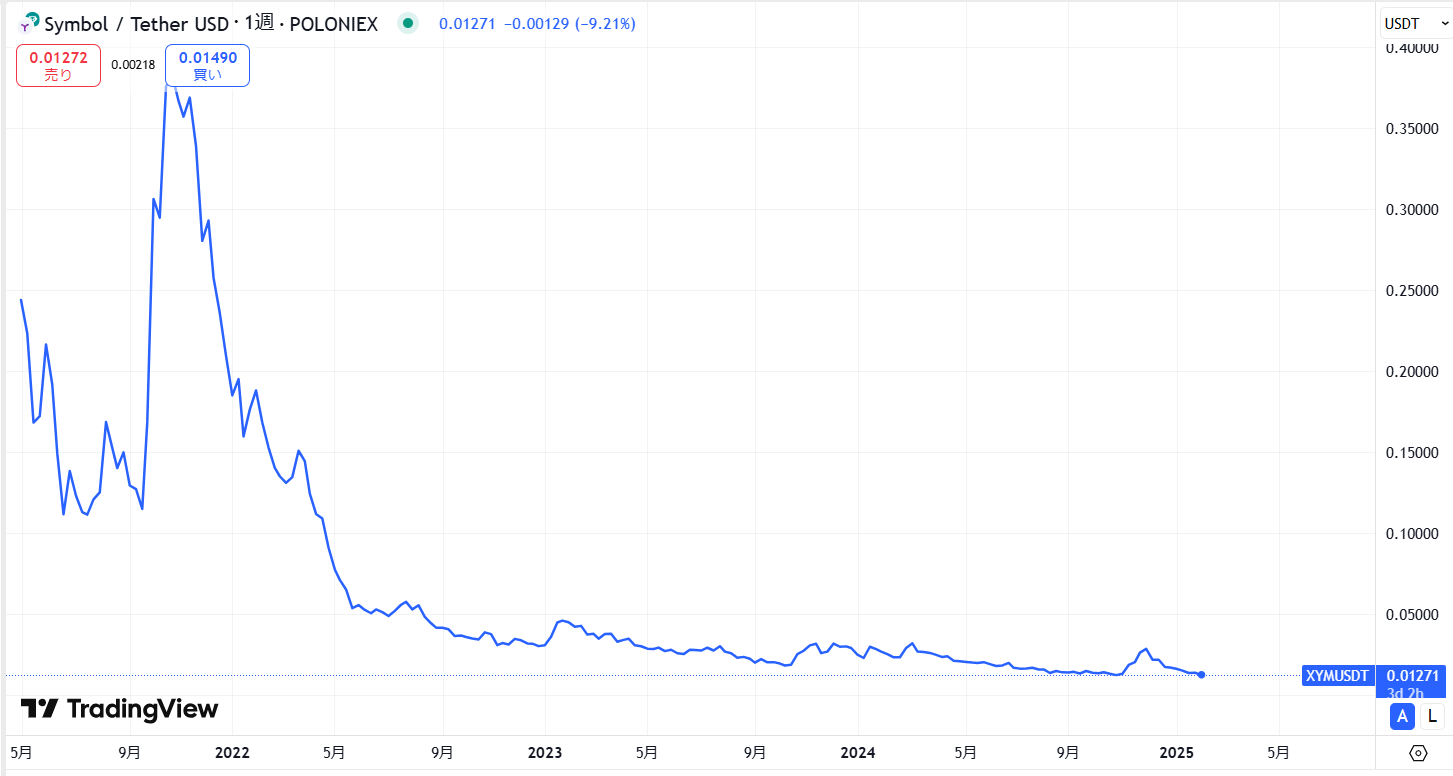Click the 3d 2h countdown label
The width and height of the screenshot is (1453, 776).
click(x=1406, y=692)
